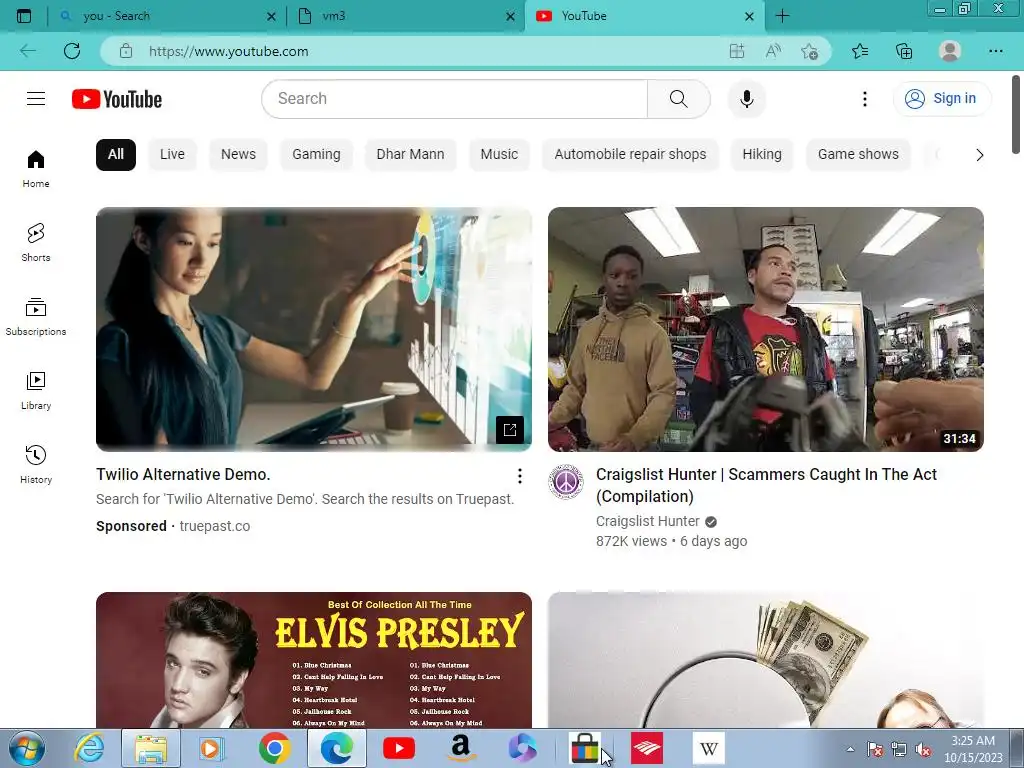Screen dimensions: 1024x768
Task: Select the All filter chip
Action: [116, 155]
